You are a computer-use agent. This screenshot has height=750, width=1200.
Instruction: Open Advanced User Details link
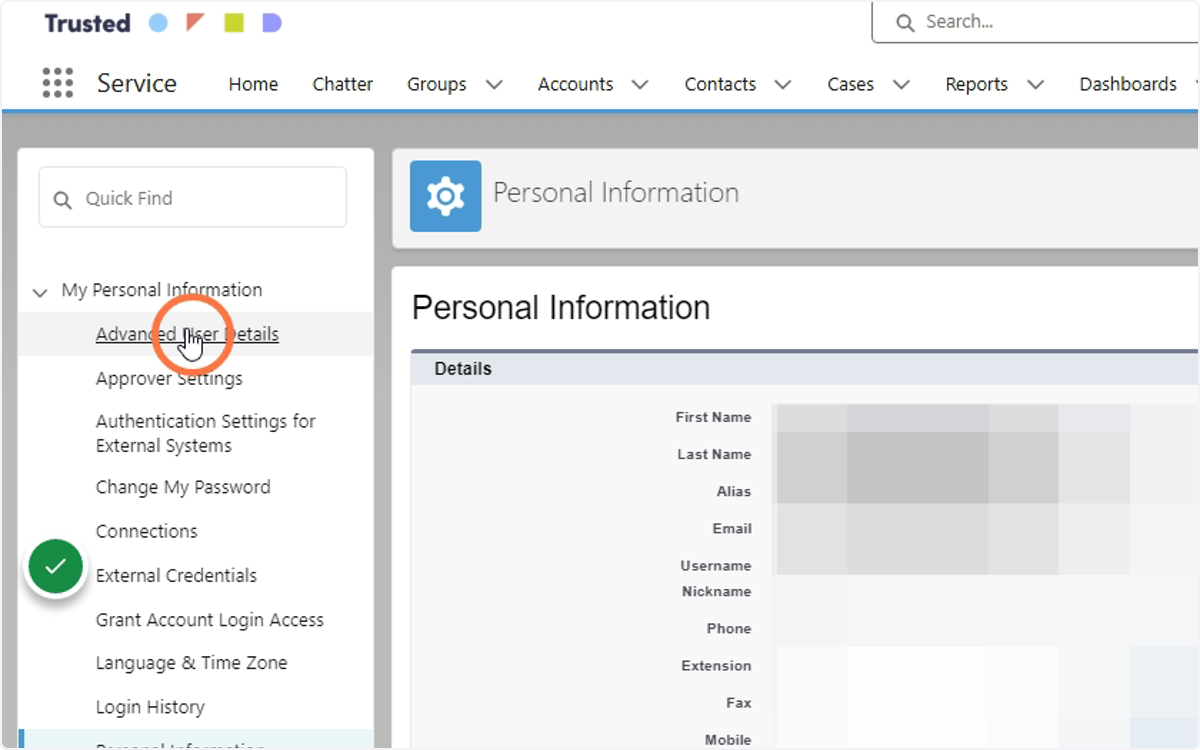coord(187,334)
